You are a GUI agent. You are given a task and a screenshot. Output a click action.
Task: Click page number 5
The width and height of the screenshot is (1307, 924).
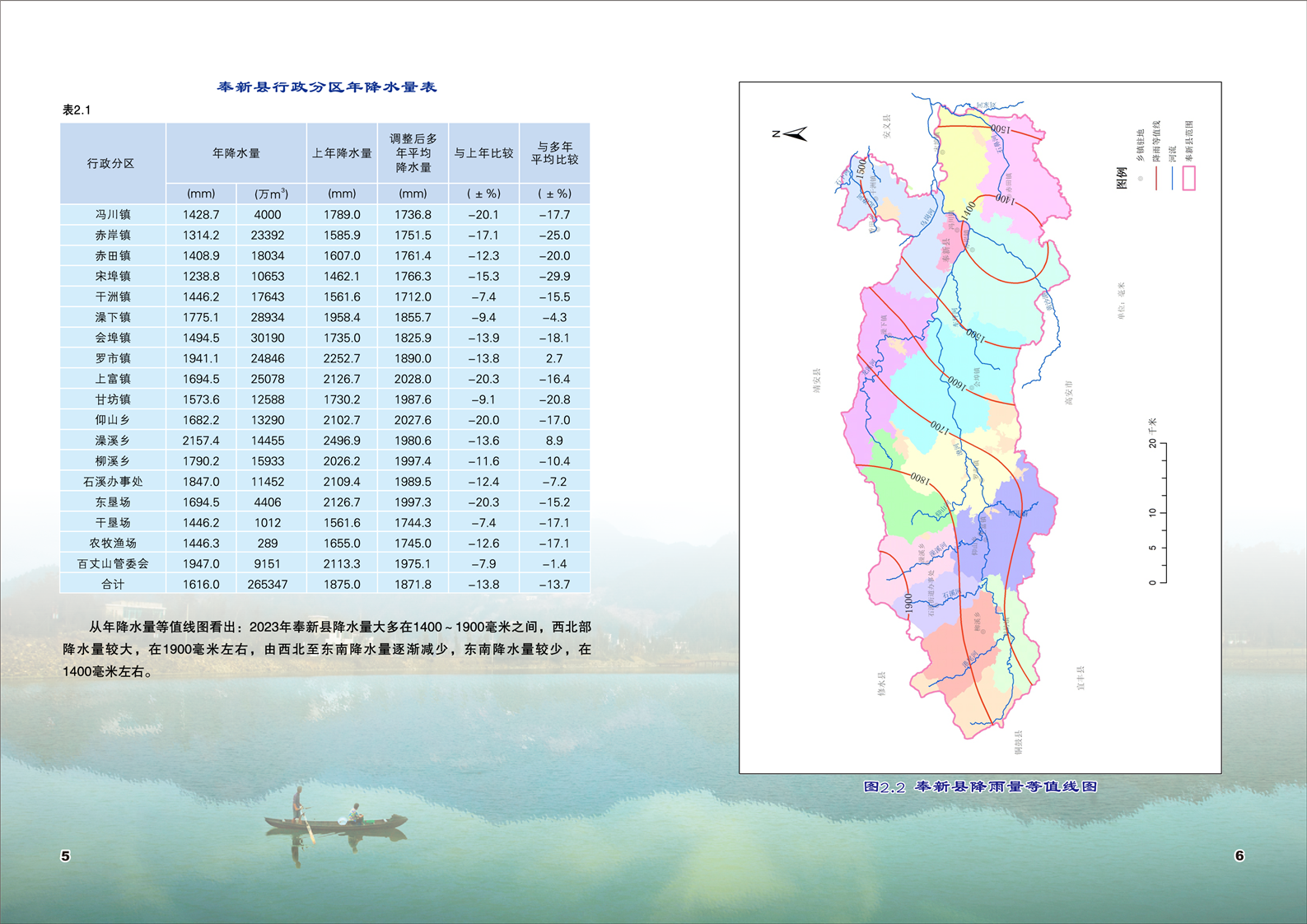click(x=65, y=856)
